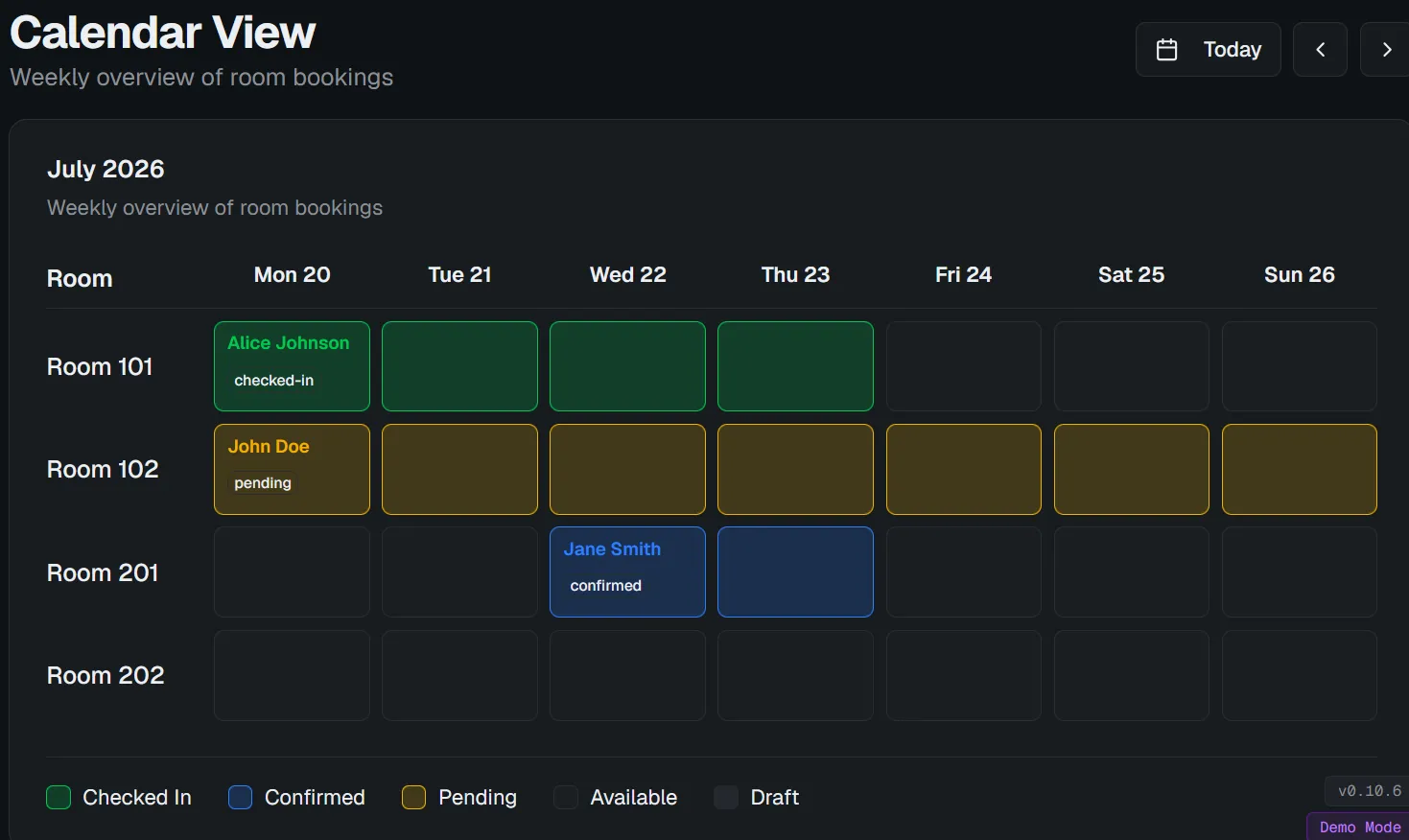Select empty Room 101 cell on Sun 26
This screenshot has width=1409, height=840.
pyautogui.click(x=1300, y=366)
